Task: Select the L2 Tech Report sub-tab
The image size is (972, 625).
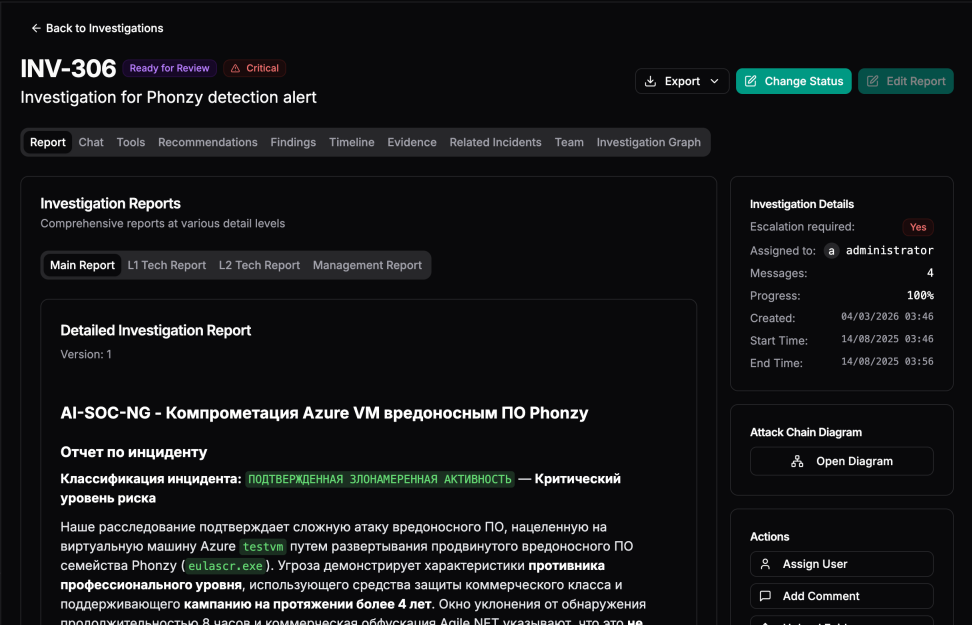Action: point(259,265)
